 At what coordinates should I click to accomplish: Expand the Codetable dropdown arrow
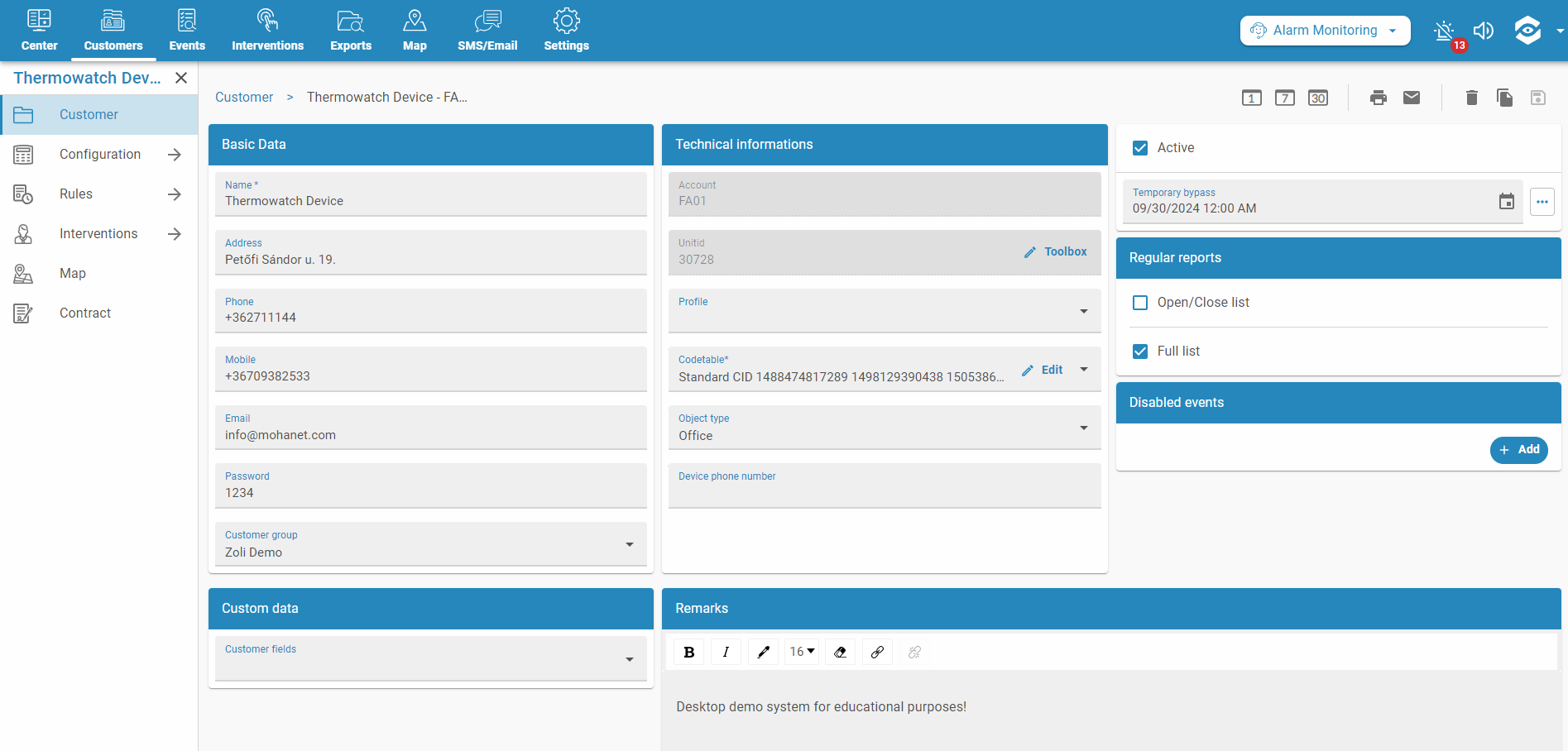[x=1084, y=370]
